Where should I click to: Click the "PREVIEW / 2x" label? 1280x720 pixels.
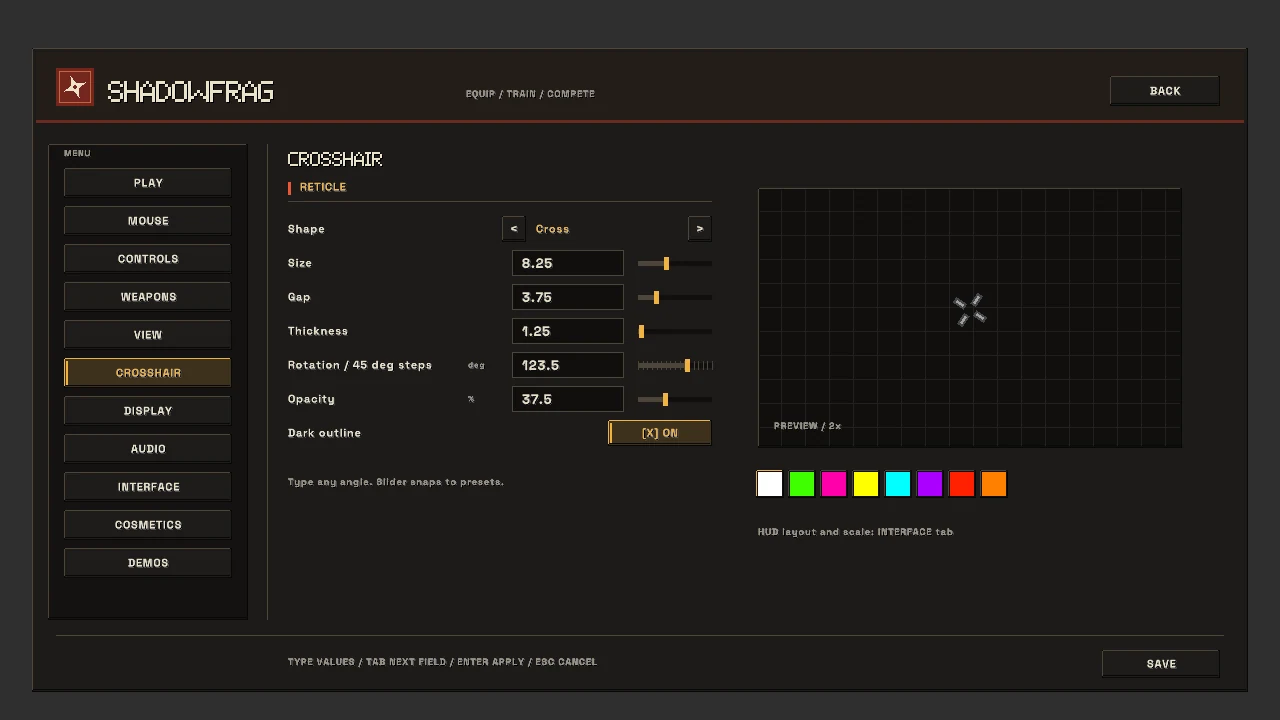tap(807, 426)
